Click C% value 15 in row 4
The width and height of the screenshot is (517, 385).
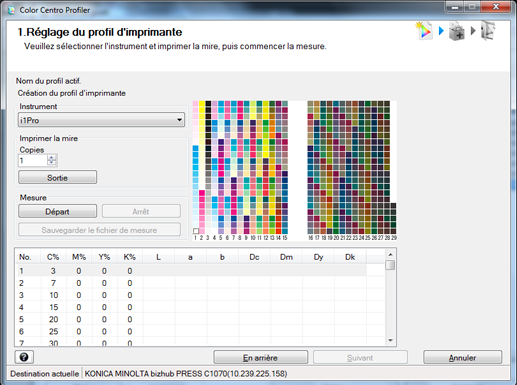coord(54,307)
